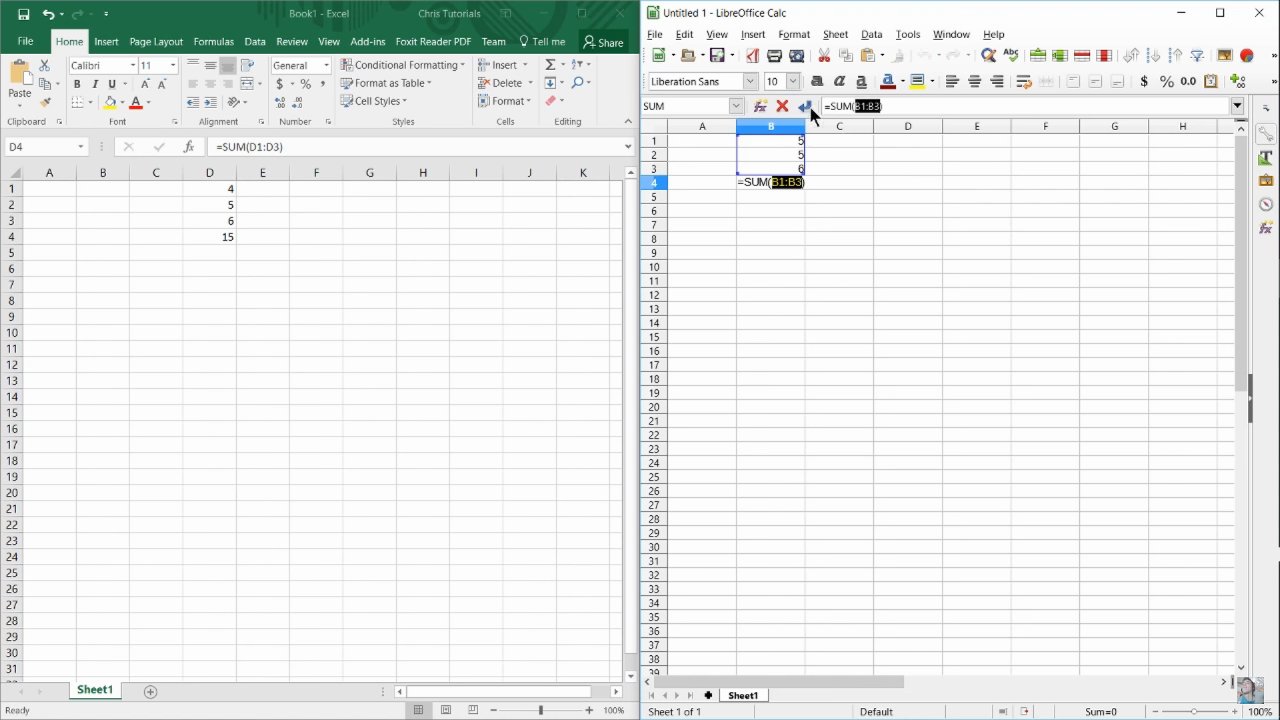Click Excel's Undo arrow in title bar

point(49,14)
